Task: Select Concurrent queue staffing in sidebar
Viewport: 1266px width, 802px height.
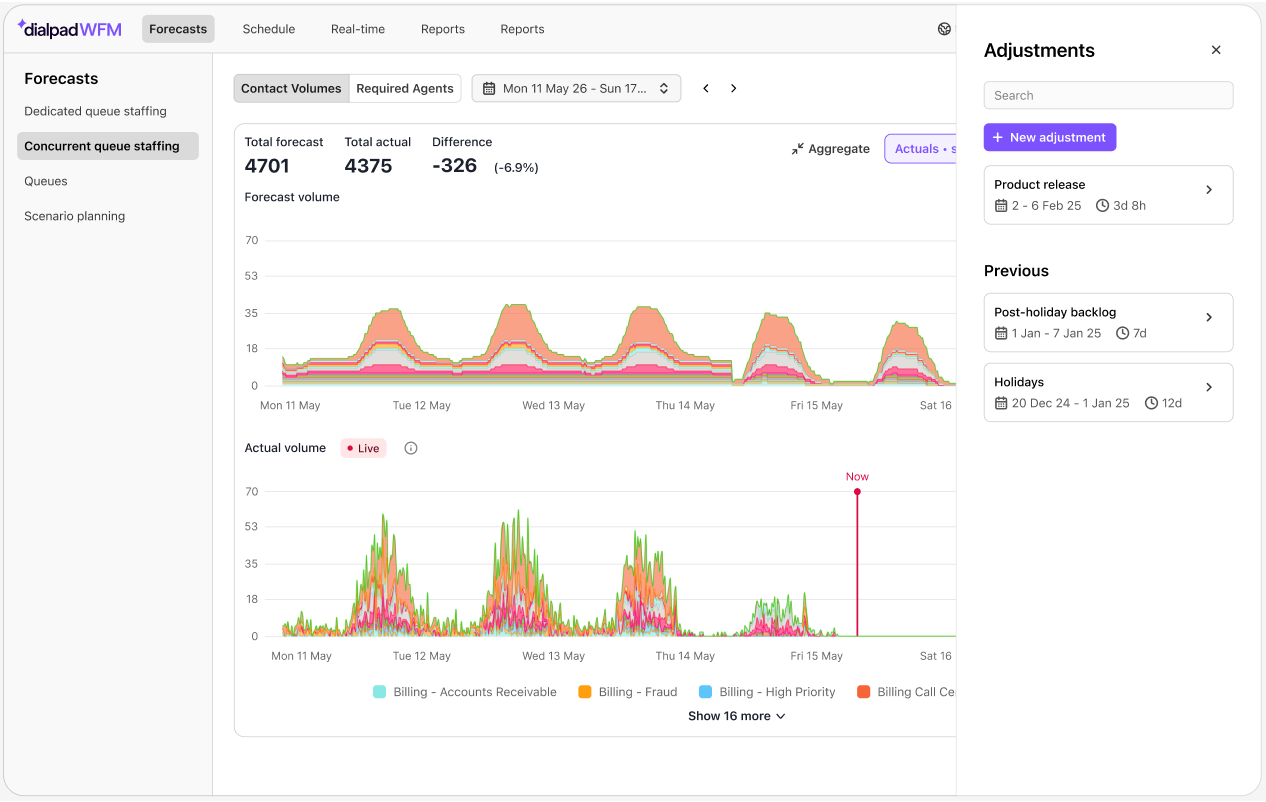Action: (108, 146)
